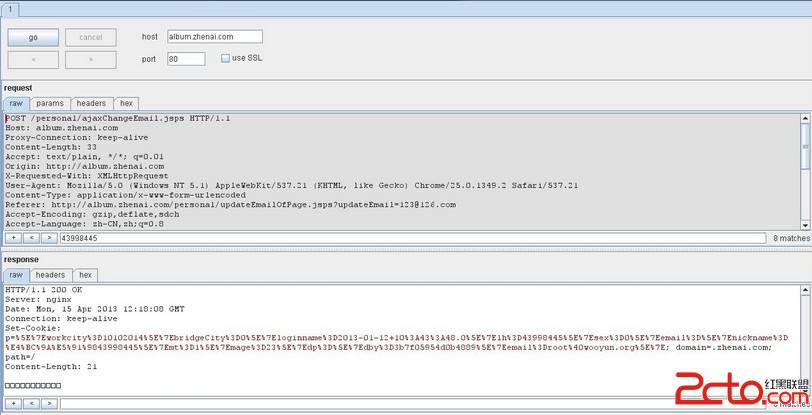
Task: Click the X-Requested-With: XMLHttpRequest line
Action: (86, 176)
